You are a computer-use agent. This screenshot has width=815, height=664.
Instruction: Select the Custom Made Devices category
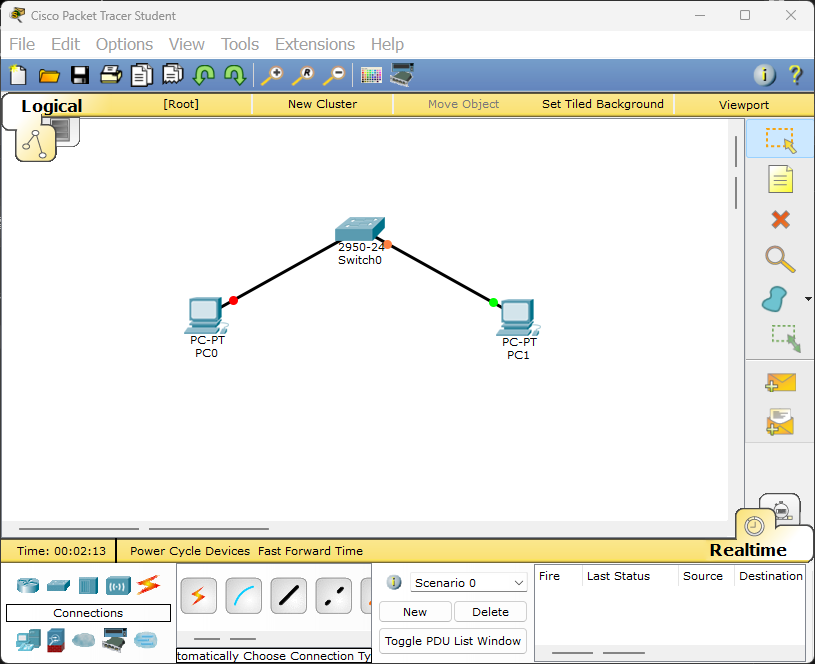(x=114, y=640)
